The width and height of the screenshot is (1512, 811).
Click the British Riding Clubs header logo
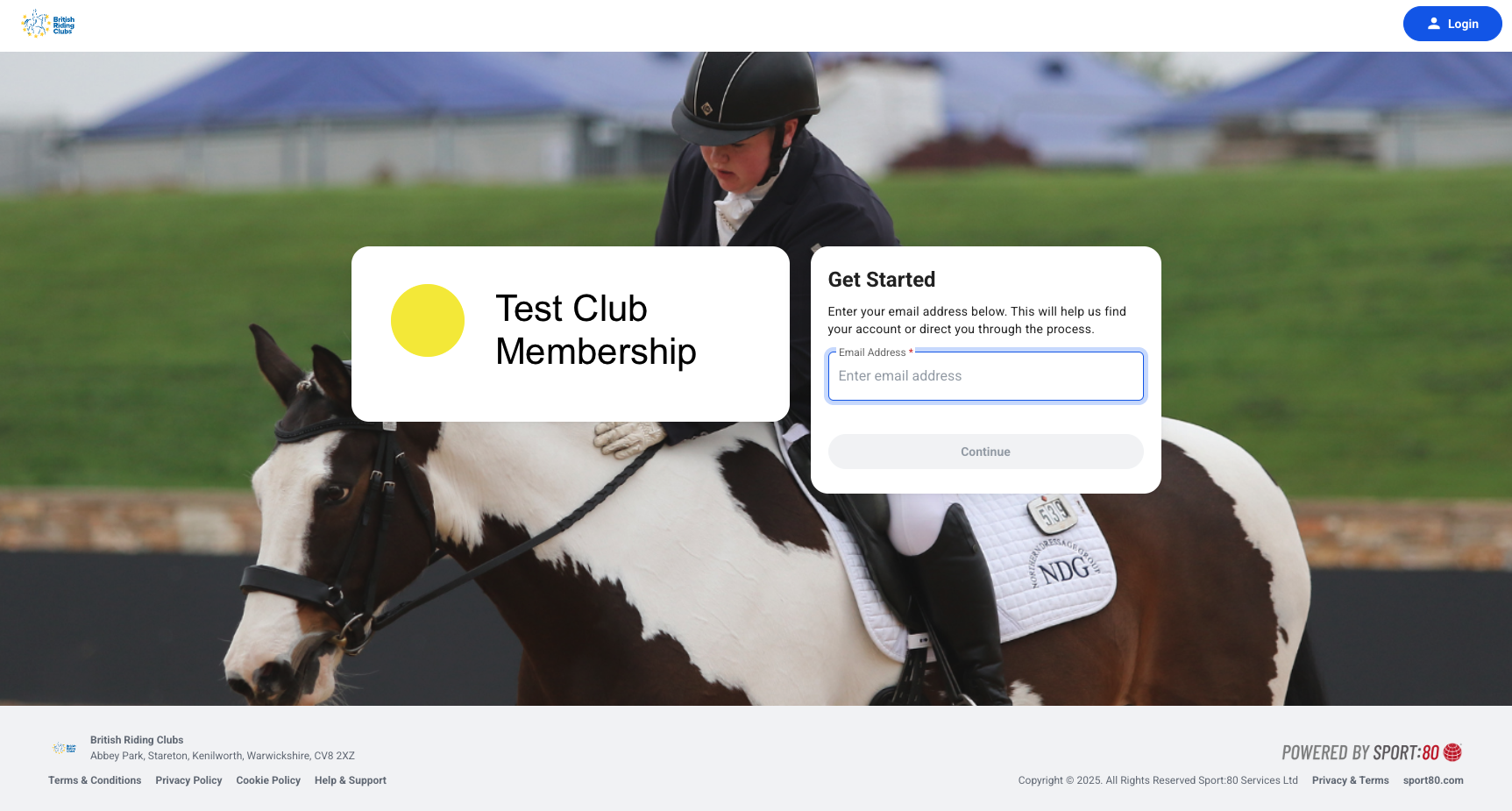[48, 24]
